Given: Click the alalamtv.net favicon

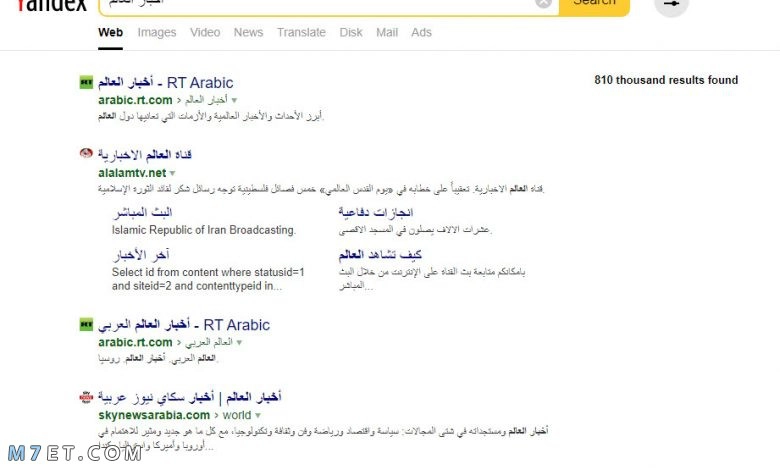Looking at the screenshot, I should (86, 153).
